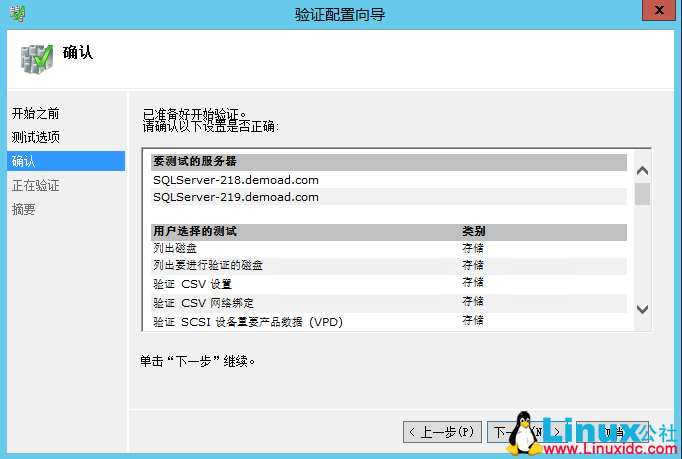Click the list scrollbar thumb
Screen dimensions: 682x459
point(642,194)
